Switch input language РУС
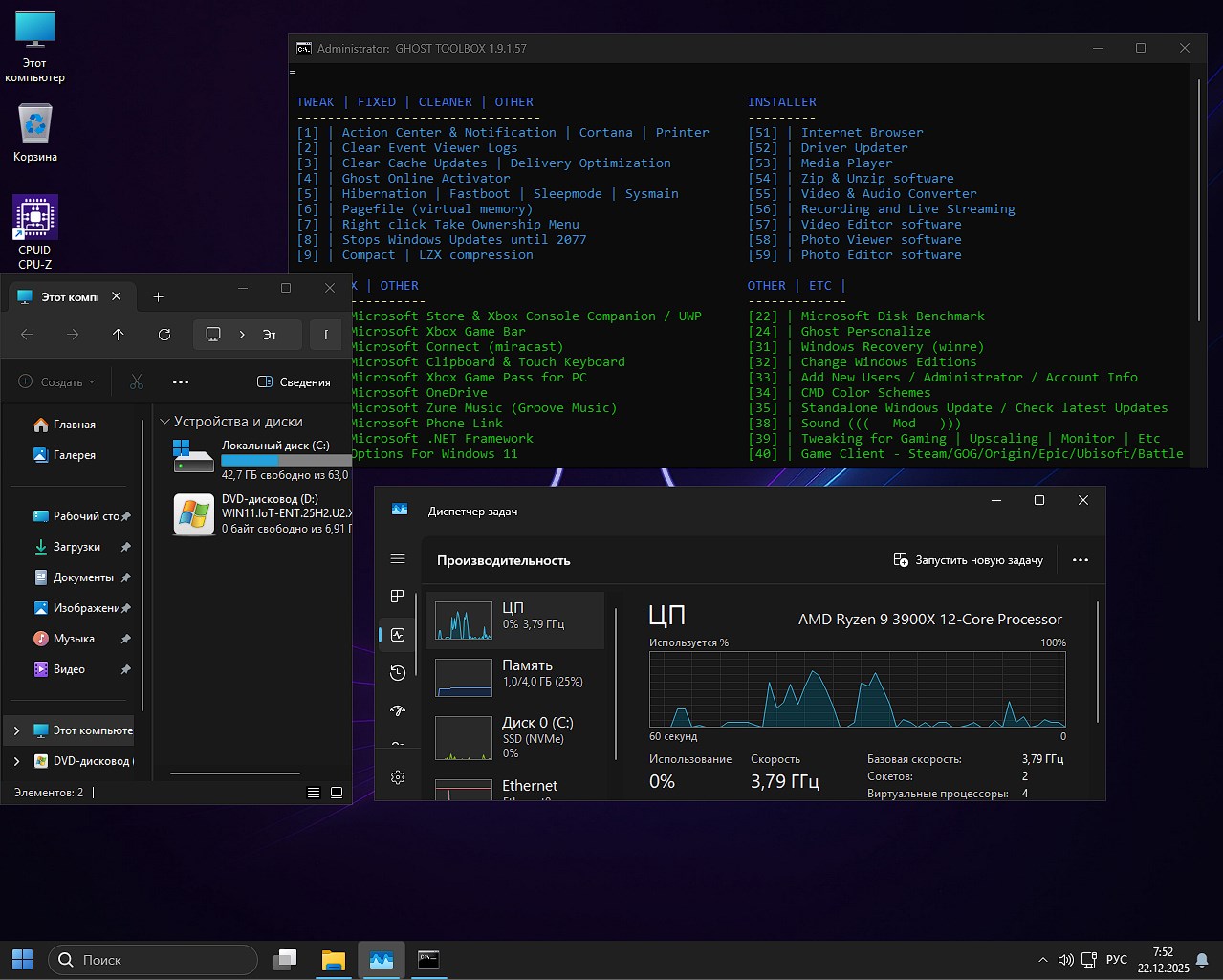The height and width of the screenshot is (980, 1223). (x=1116, y=960)
